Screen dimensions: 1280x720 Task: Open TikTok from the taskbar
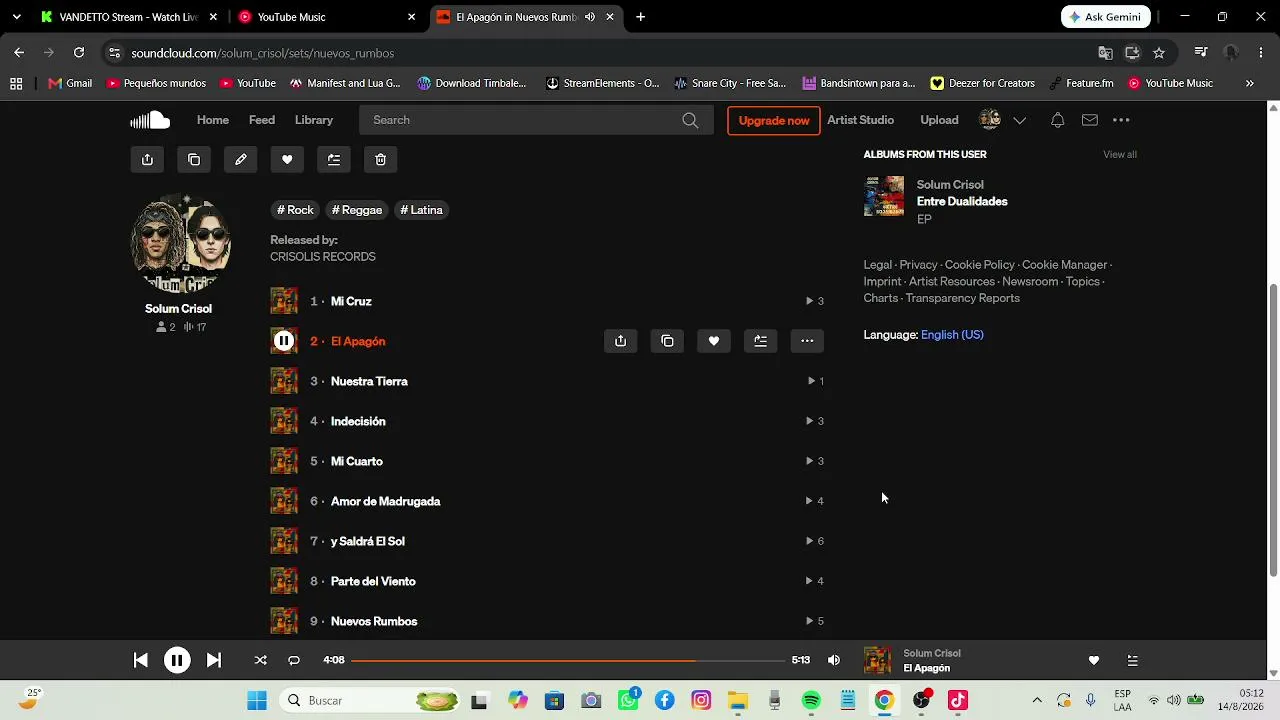pos(958,700)
